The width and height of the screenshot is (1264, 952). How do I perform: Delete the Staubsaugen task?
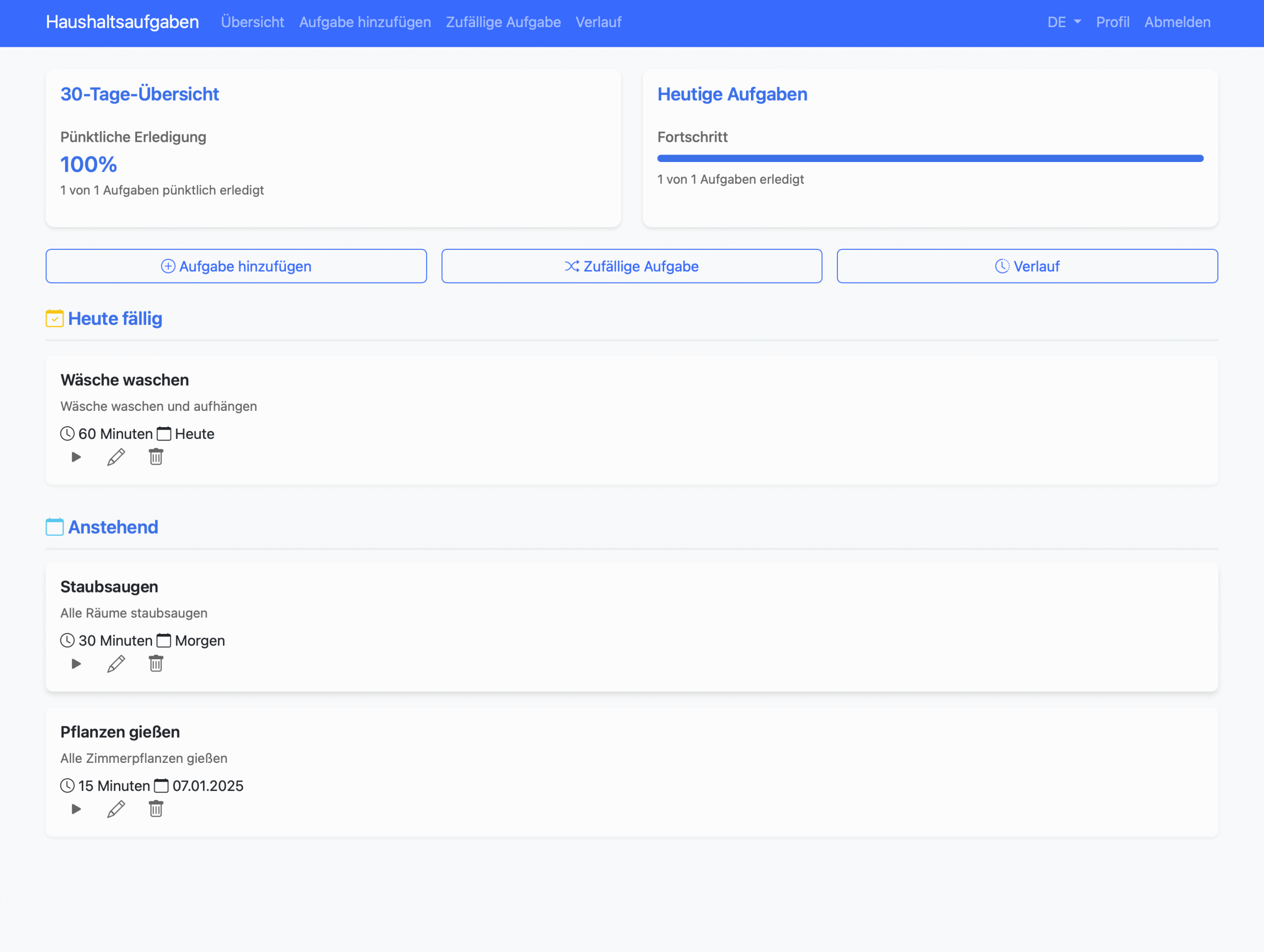coord(156,664)
